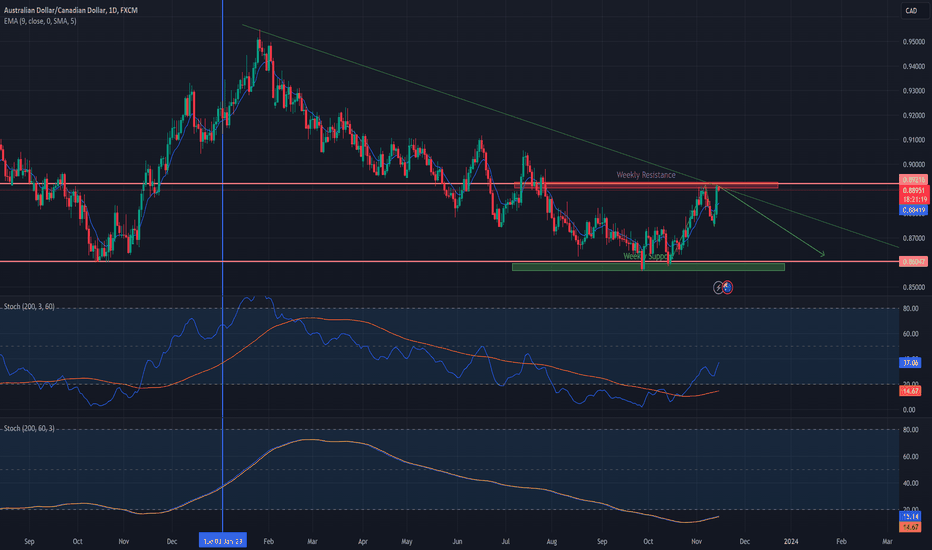The width and height of the screenshot is (932, 550).
Task: Click the Jun label on time axis
Action: 457,542
